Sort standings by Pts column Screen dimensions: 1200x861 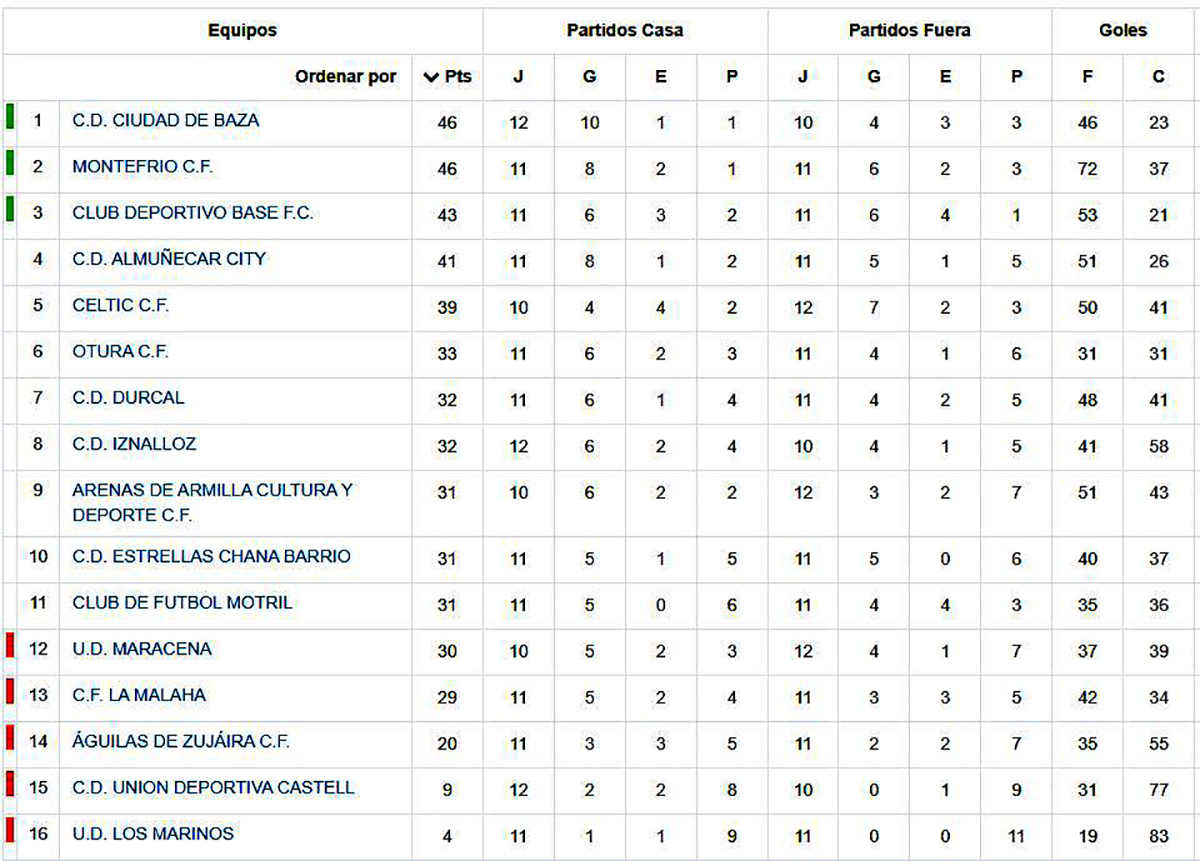[x=448, y=77]
